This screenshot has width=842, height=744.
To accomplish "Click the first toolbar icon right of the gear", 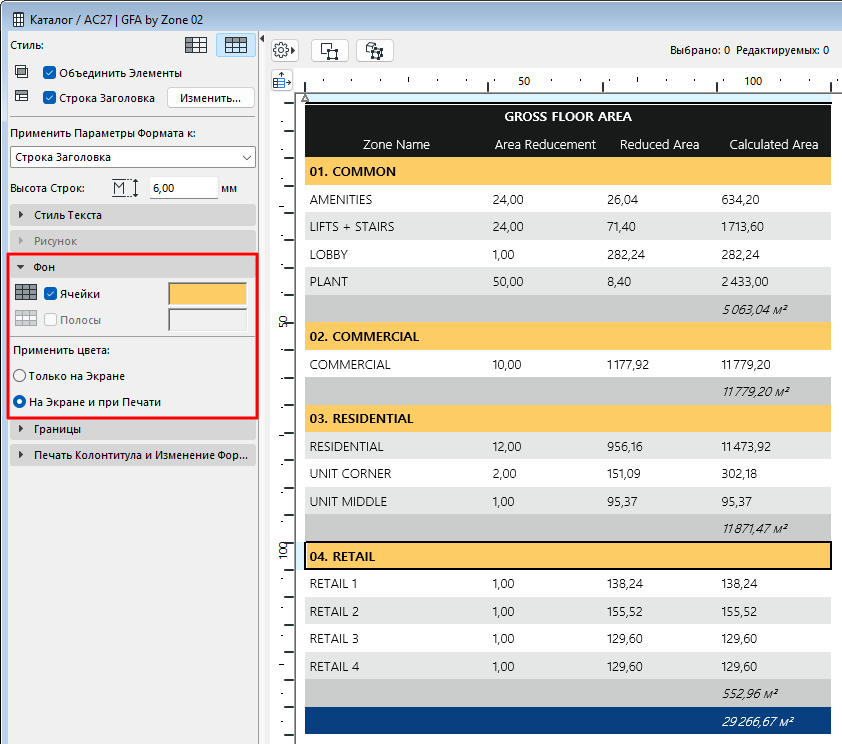I will 330,50.
